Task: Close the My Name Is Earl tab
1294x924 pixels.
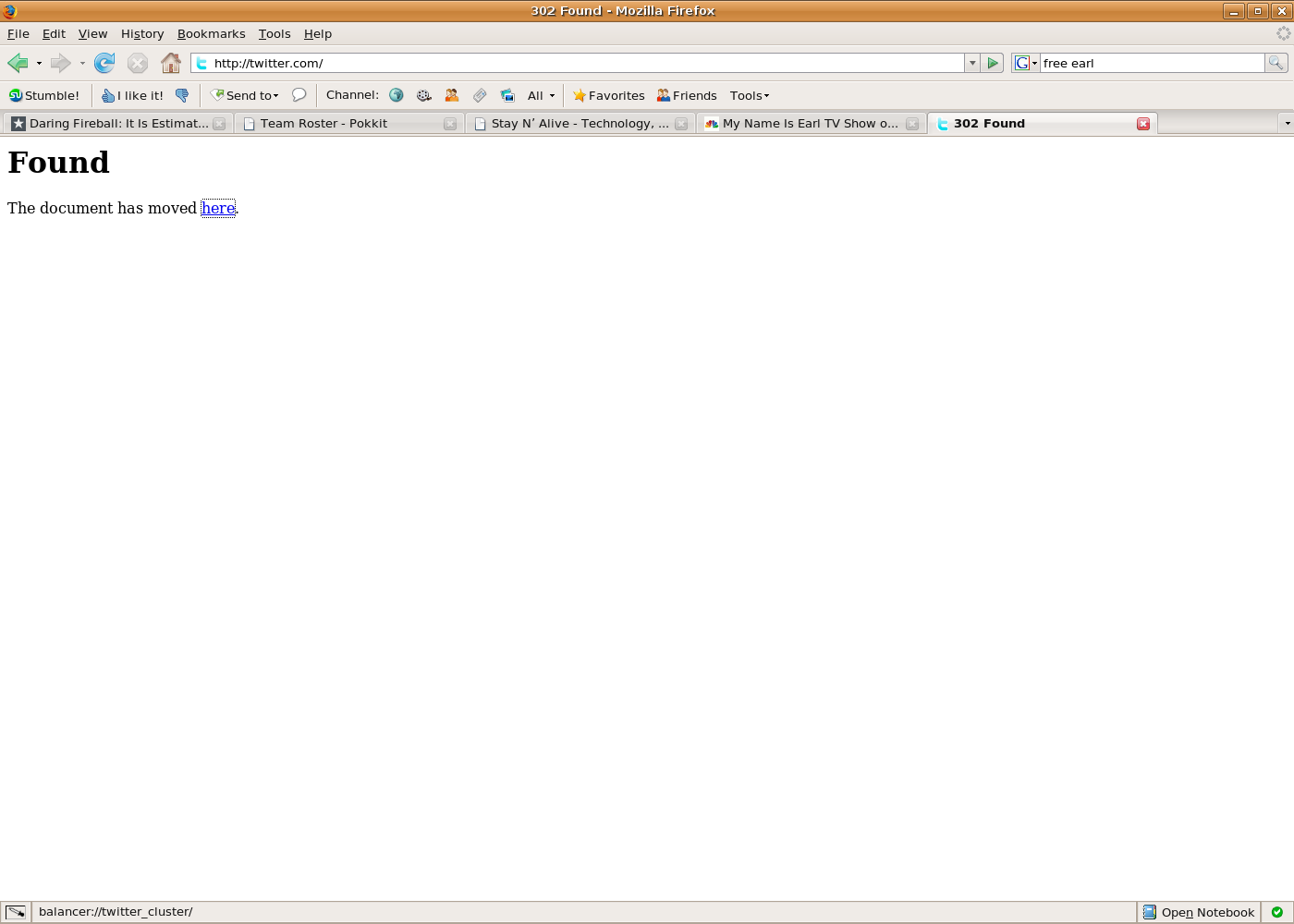Action: tap(912, 124)
